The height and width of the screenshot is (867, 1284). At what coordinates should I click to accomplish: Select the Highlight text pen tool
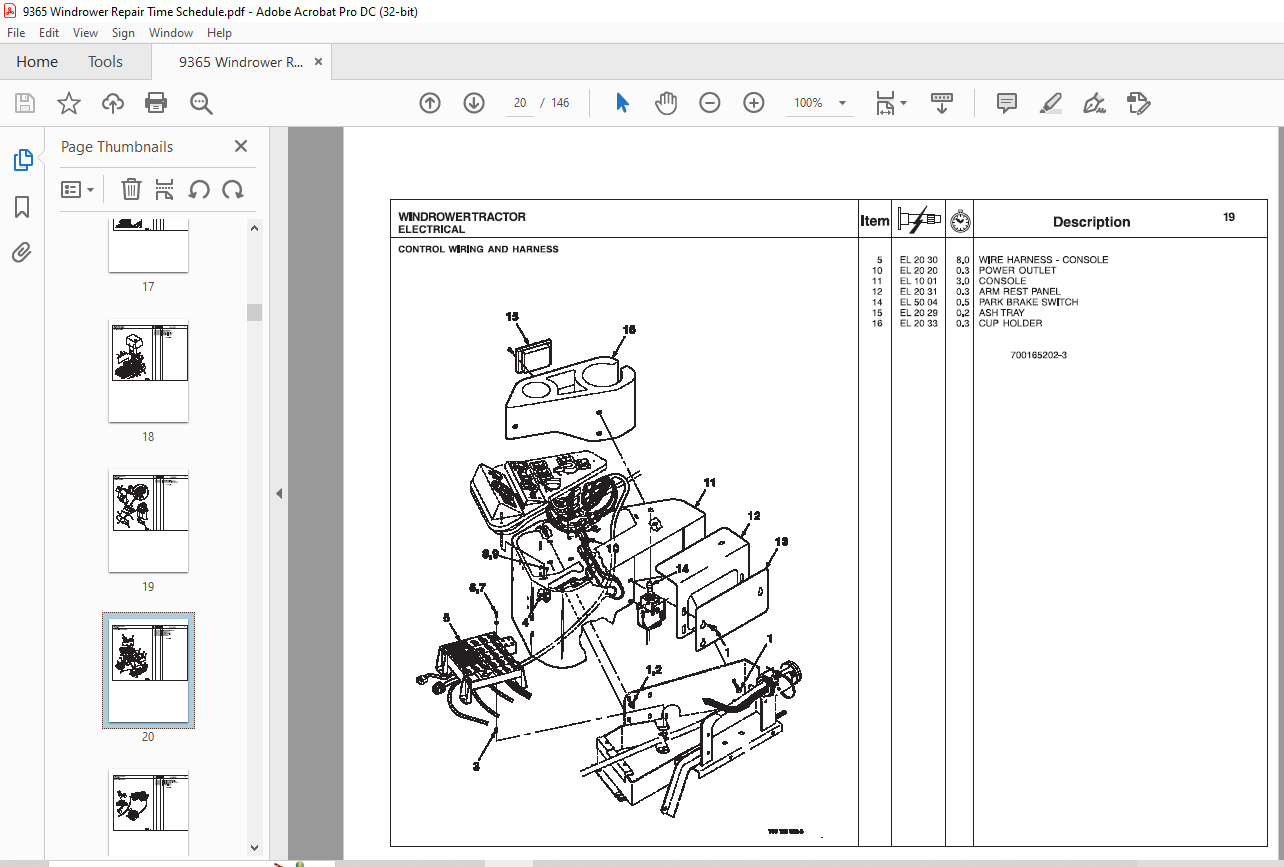click(1051, 103)
